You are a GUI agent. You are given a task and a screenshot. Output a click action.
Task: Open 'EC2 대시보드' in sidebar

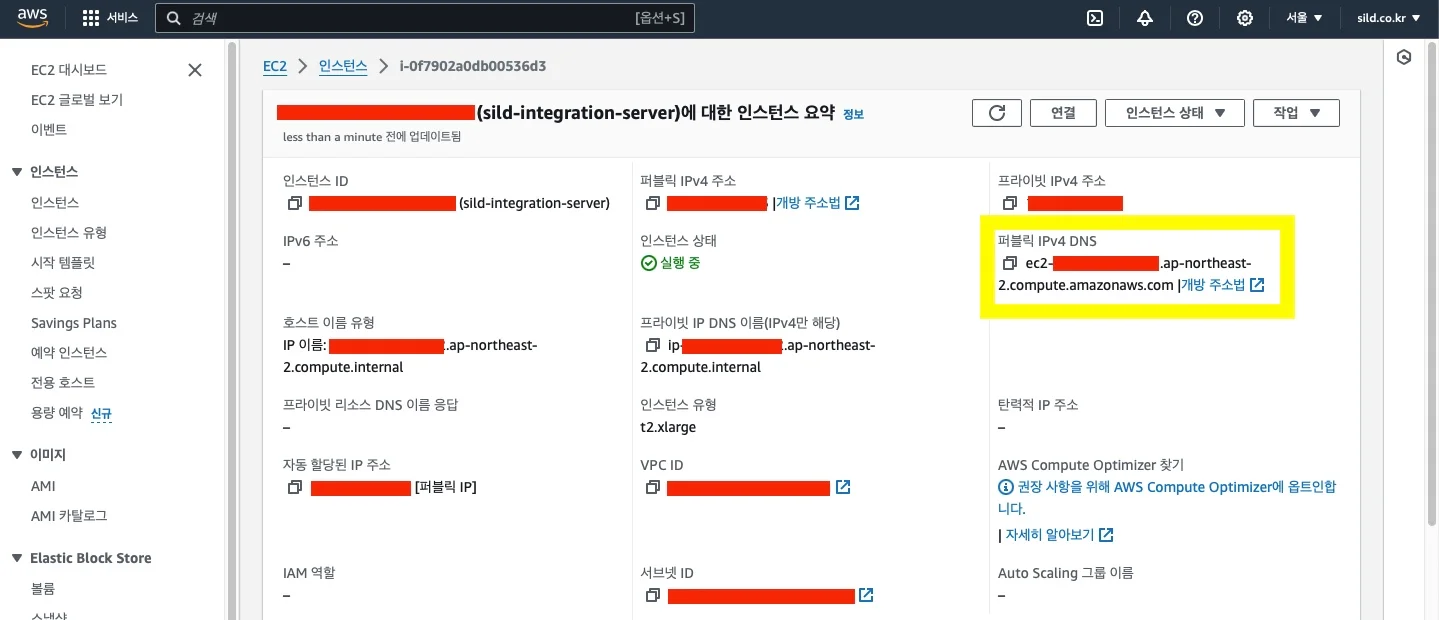[69, 70]
